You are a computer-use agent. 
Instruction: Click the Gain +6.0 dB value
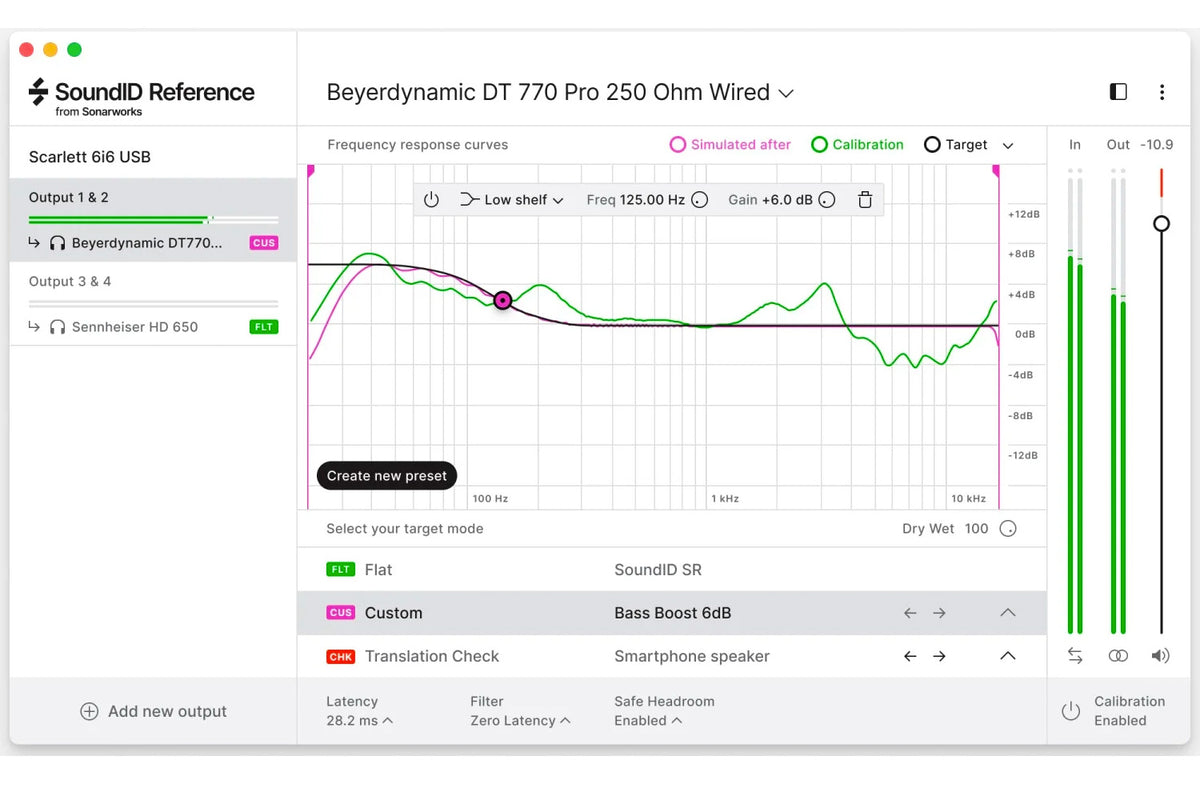coord(787,200)
